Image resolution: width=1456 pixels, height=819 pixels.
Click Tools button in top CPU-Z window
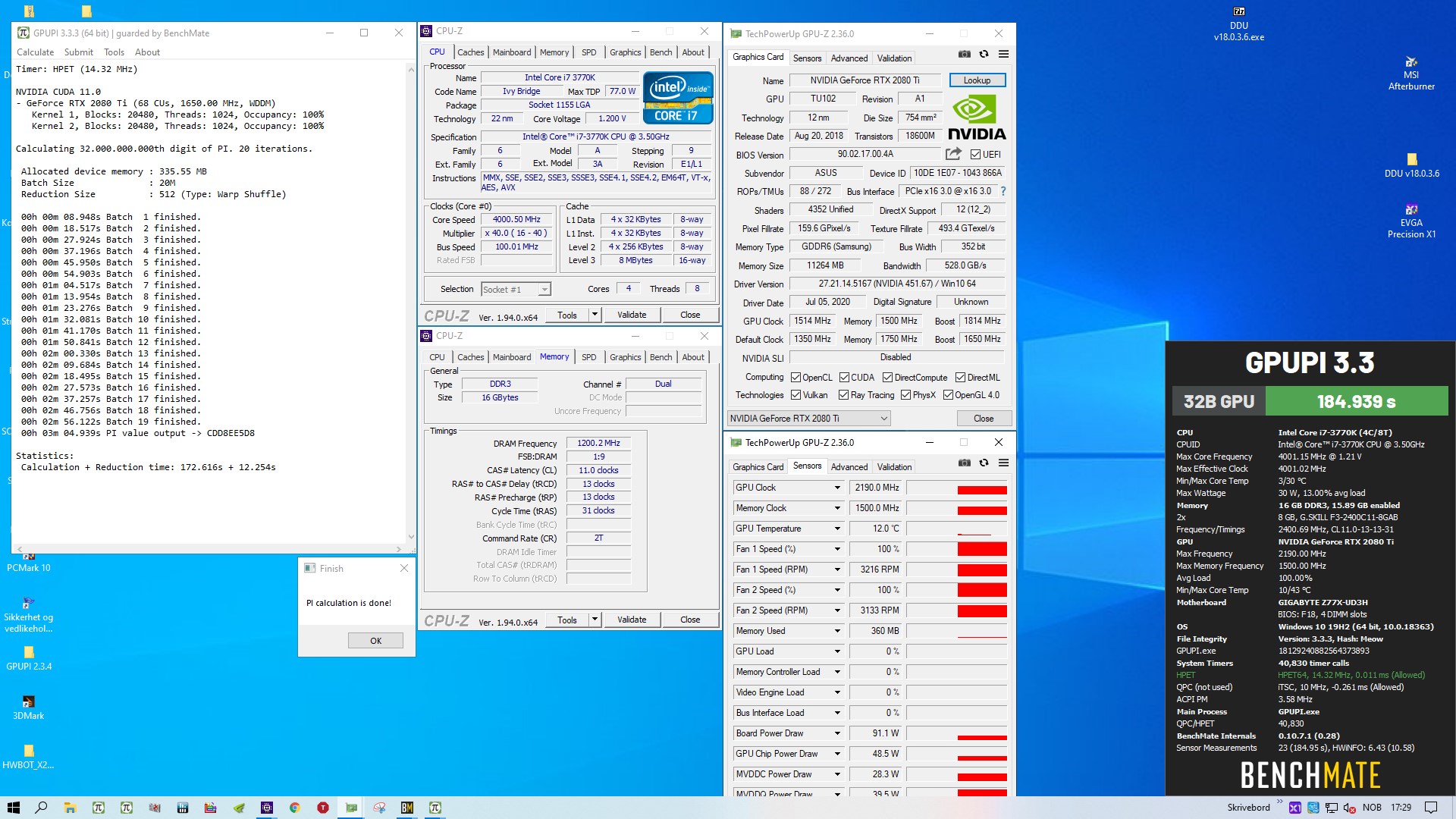pyautogui.click(x=567, y=315)
